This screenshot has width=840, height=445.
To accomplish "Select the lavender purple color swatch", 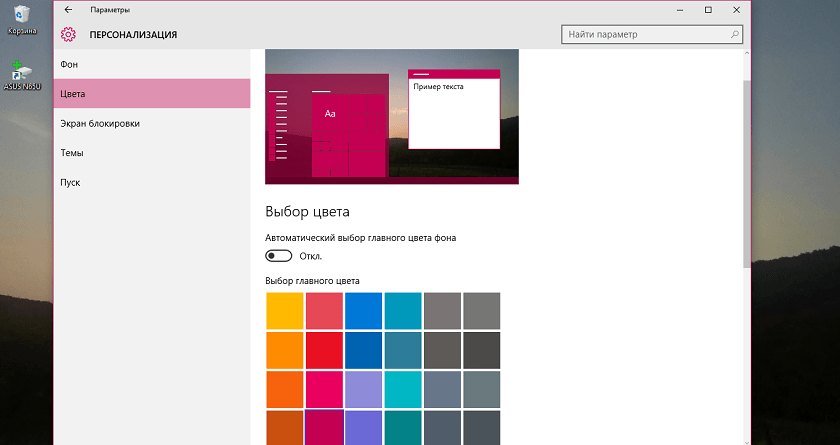I will (x=364, y=389).
